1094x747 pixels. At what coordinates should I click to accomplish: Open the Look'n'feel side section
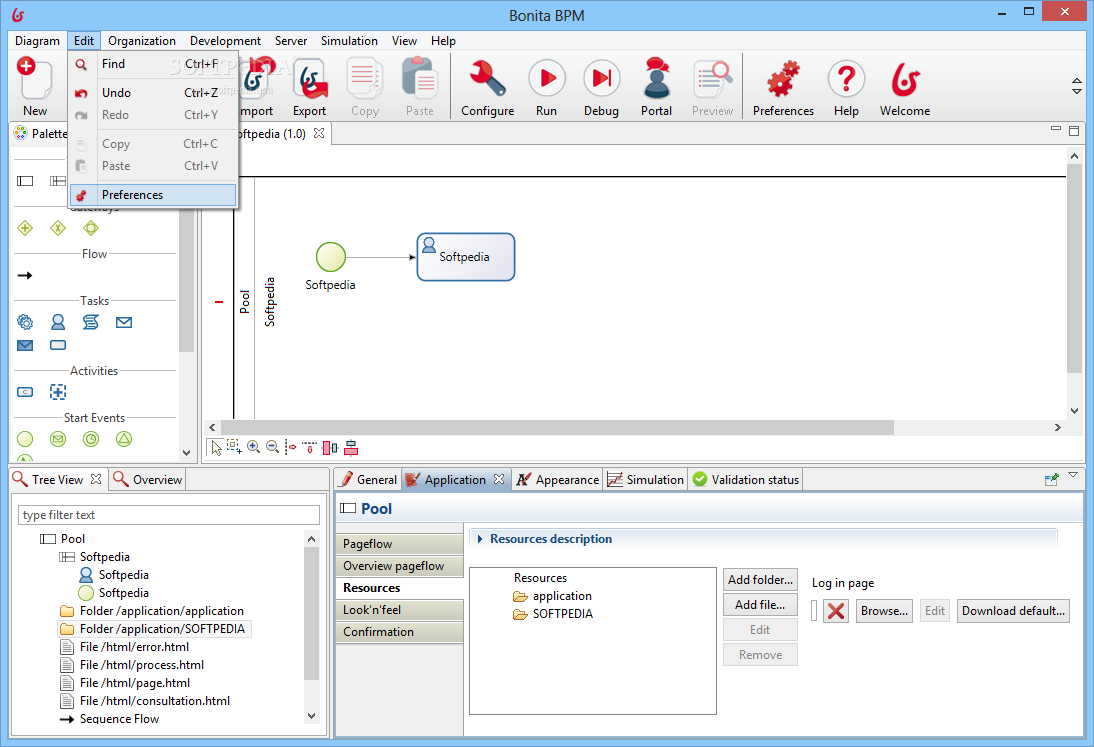coord(400,610)
